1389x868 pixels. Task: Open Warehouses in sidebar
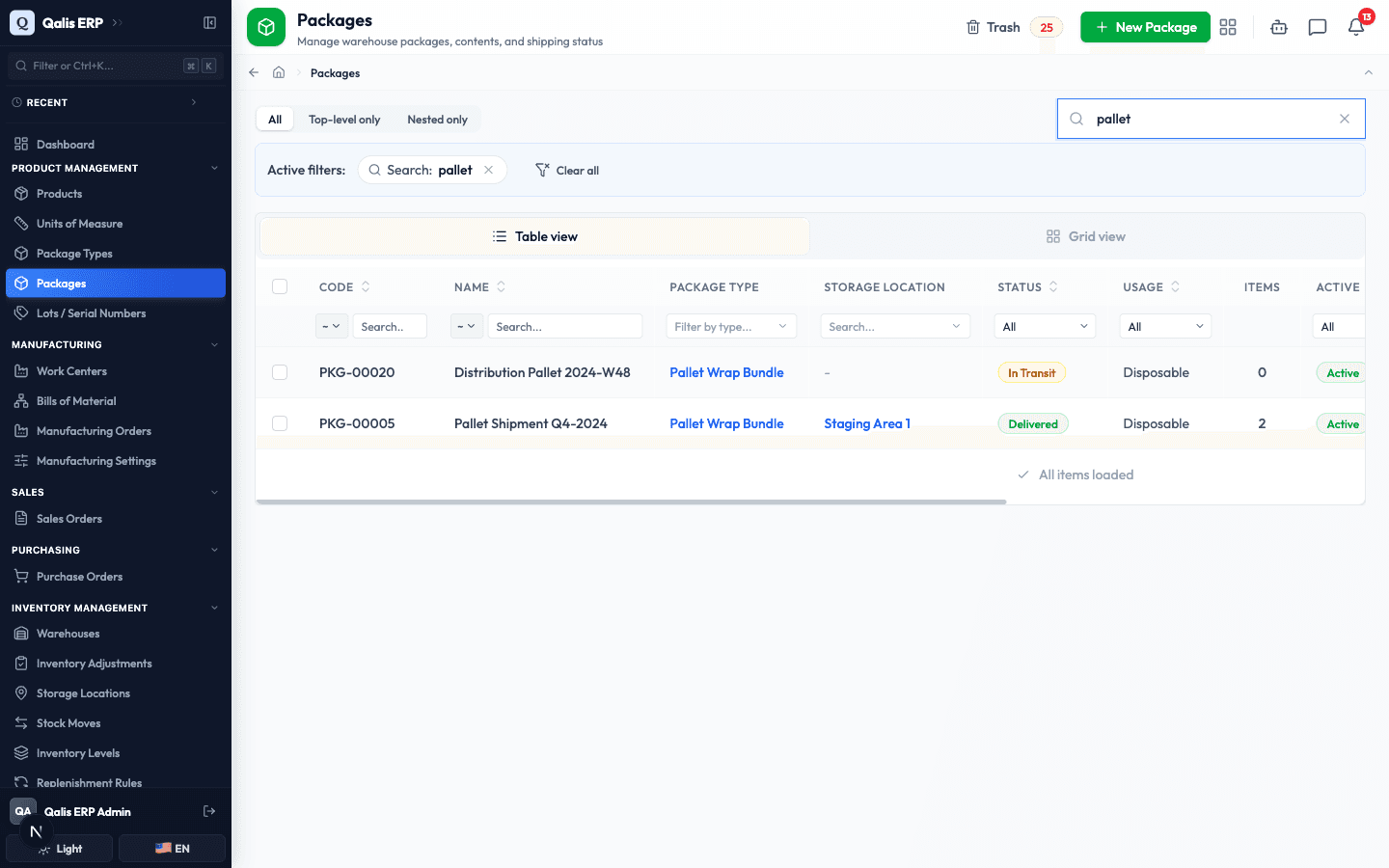point(116,634)
